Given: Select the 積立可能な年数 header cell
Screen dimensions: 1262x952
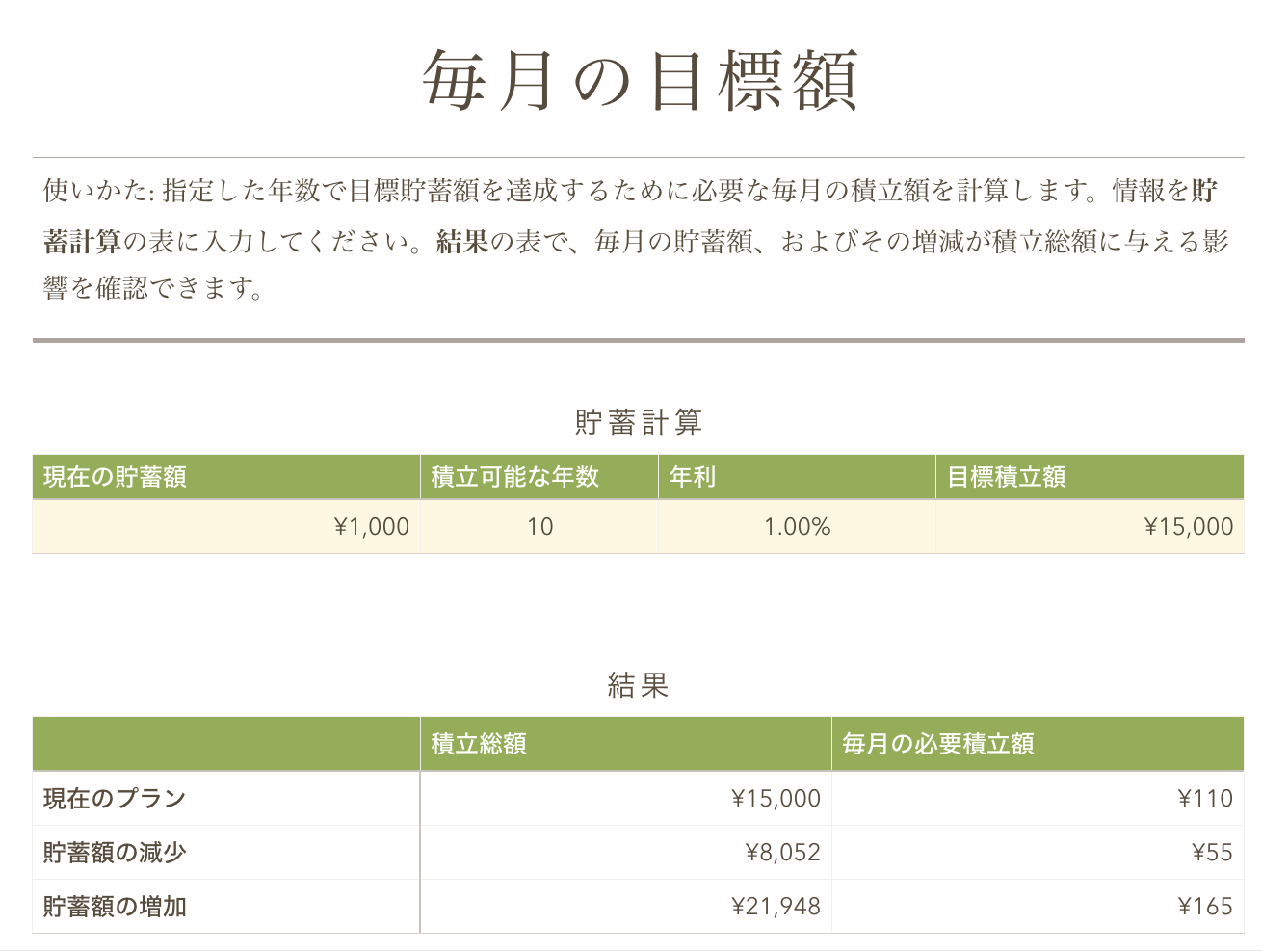Looking at the screenshot, I should point(539,477).
